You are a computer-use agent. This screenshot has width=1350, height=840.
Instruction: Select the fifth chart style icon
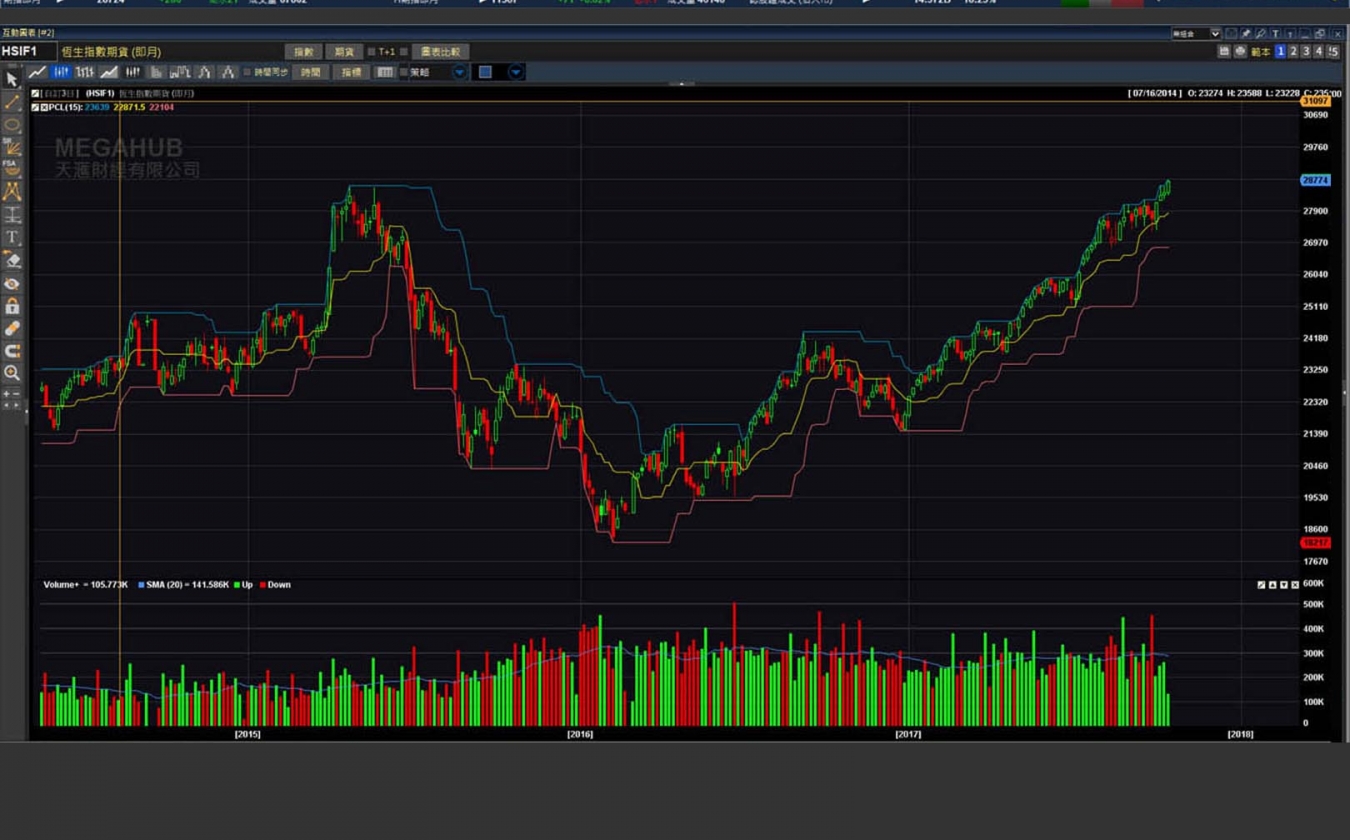click(x=133, y=72)
